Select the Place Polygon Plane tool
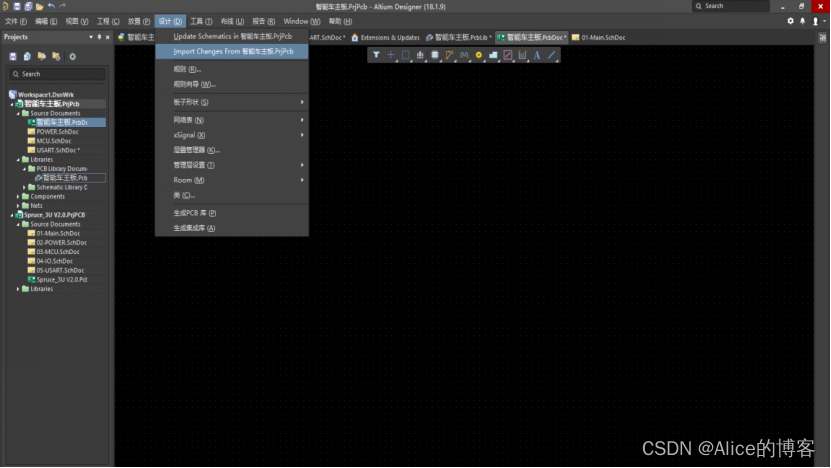The image size is (831, 468). coord(493,55)
